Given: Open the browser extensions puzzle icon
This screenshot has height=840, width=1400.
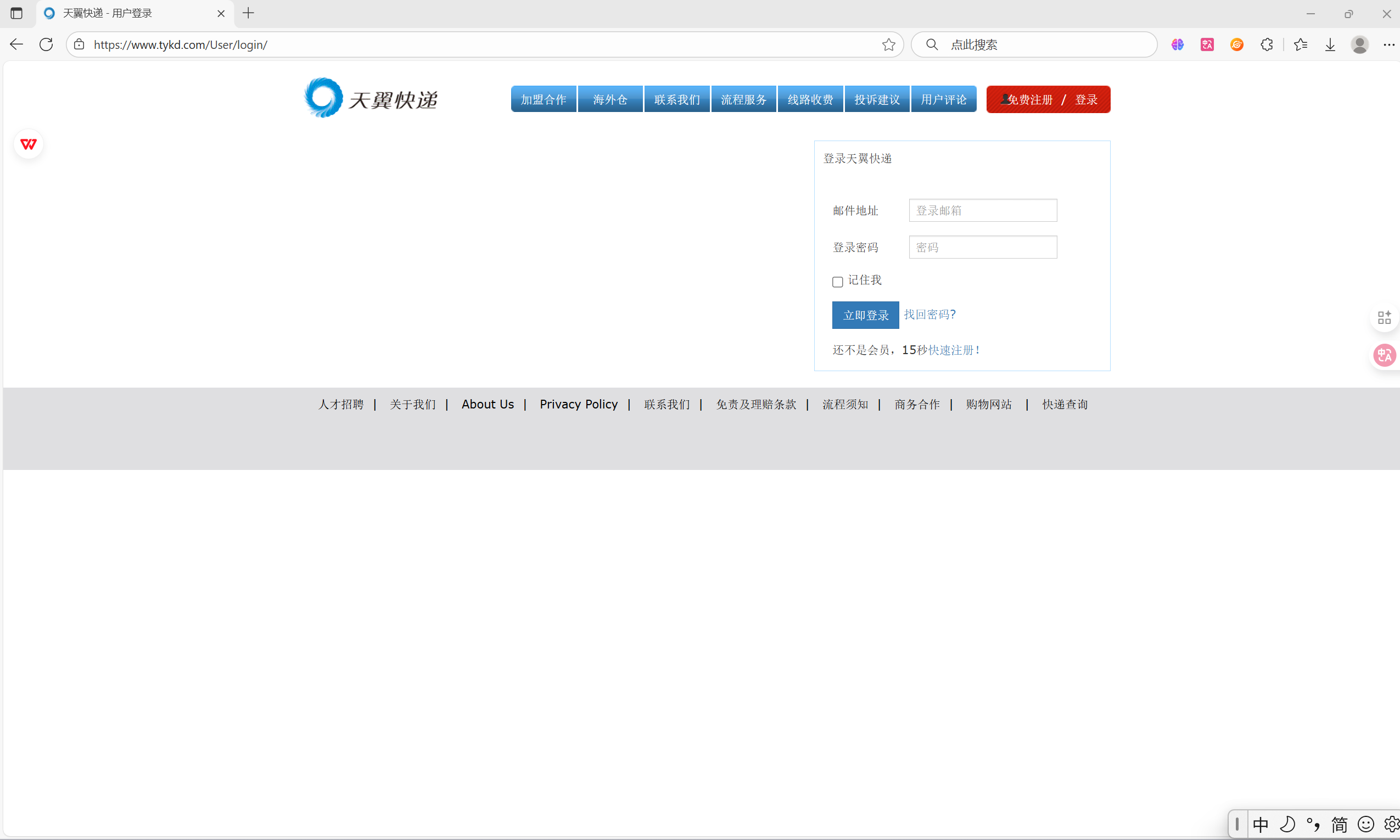Looking at the screenshot, I should (x=1267, y=44).
